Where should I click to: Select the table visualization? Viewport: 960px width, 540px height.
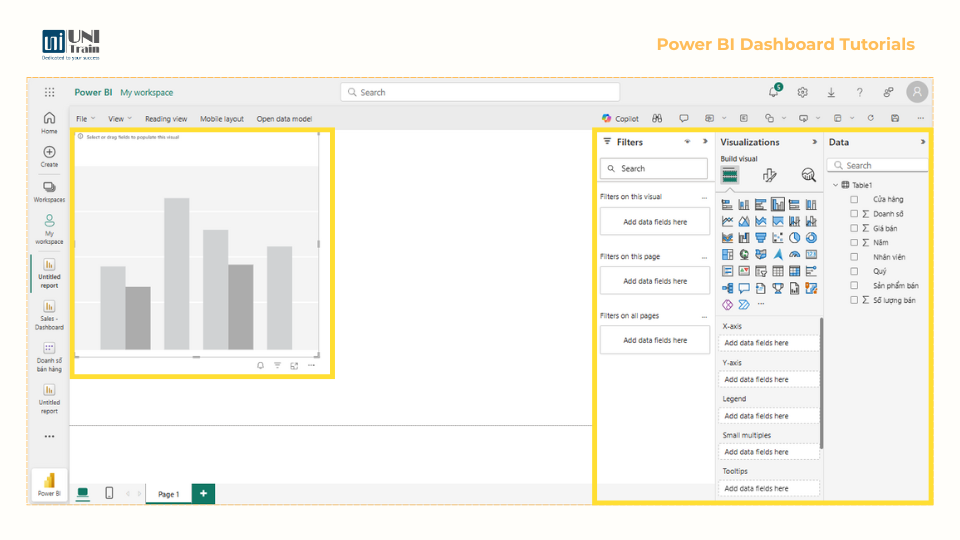[x=778, y=271]
